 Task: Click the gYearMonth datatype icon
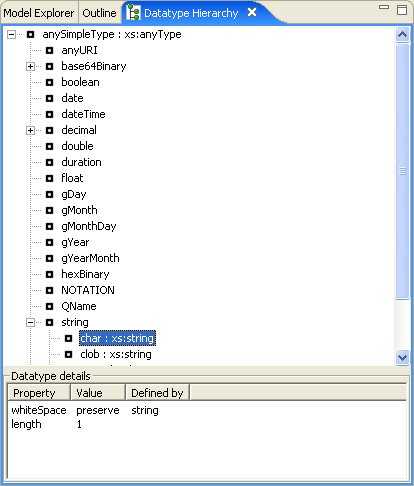pyautogui.click(x=49, y=258)
